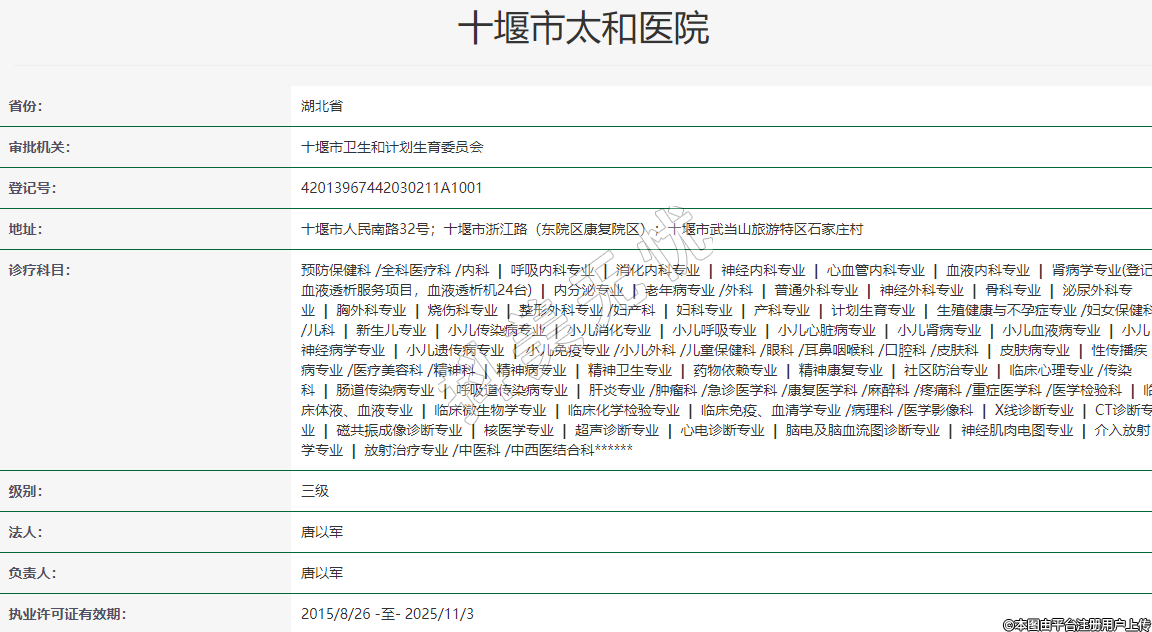
Task: Select the 法人 row label
Action: (26, 533)
